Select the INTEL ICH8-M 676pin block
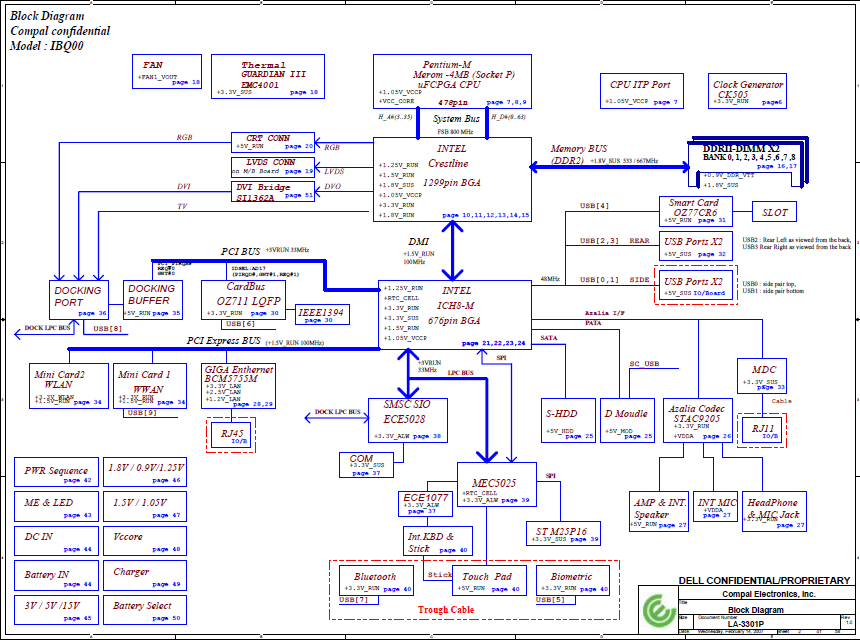The image size is (860, 640). pyautogui.click(x=457, y=305)
